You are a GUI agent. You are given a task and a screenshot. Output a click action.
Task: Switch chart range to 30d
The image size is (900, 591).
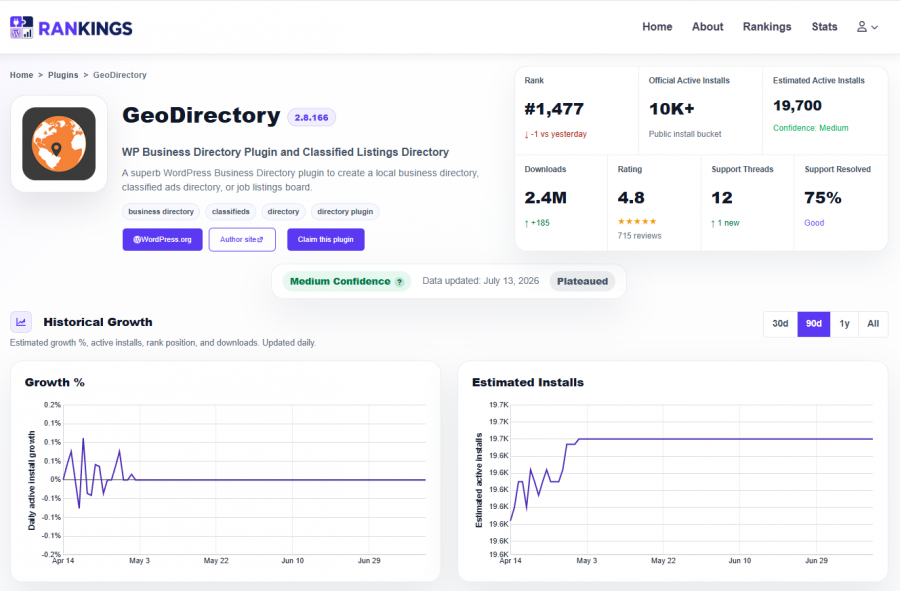pyautogui.click(x=780, y=324)
